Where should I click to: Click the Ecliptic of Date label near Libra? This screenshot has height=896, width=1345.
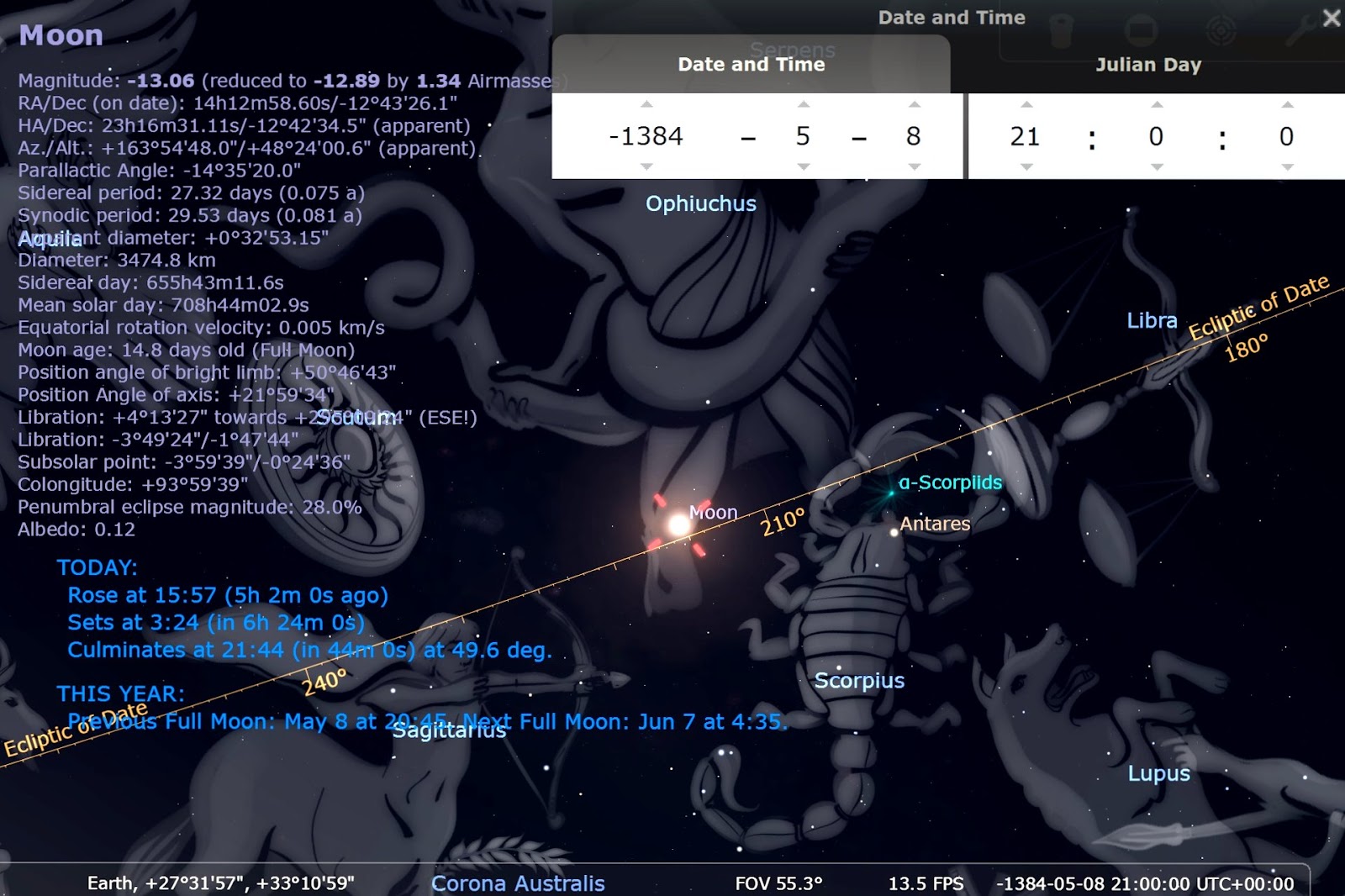tap(1258, 307)
